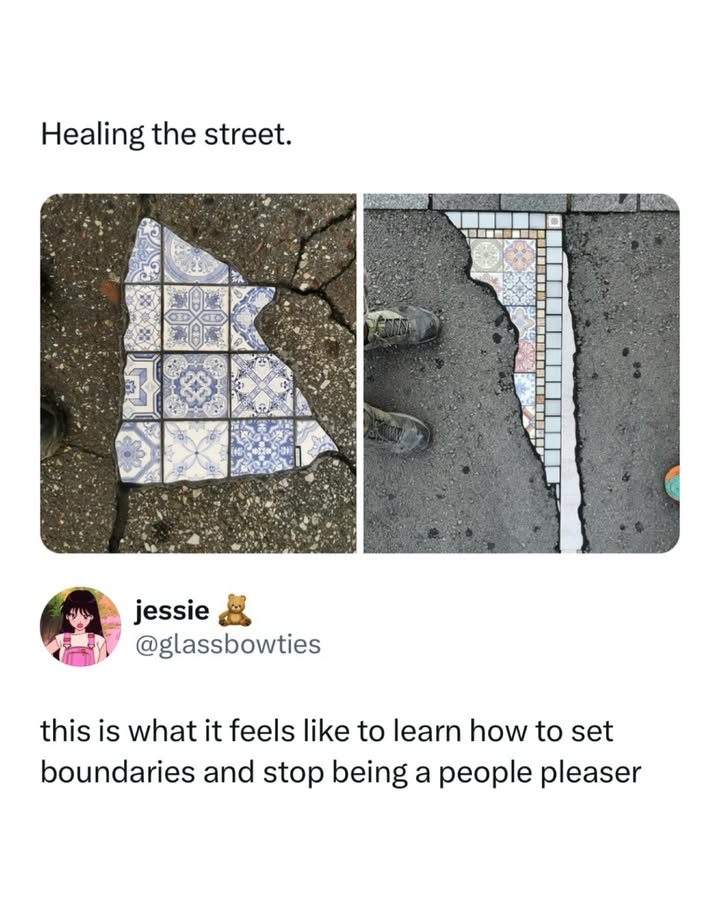Screen dimensions: 720x900
Task: Click the first line of jessie's tweet text
Action: point(327,731)
